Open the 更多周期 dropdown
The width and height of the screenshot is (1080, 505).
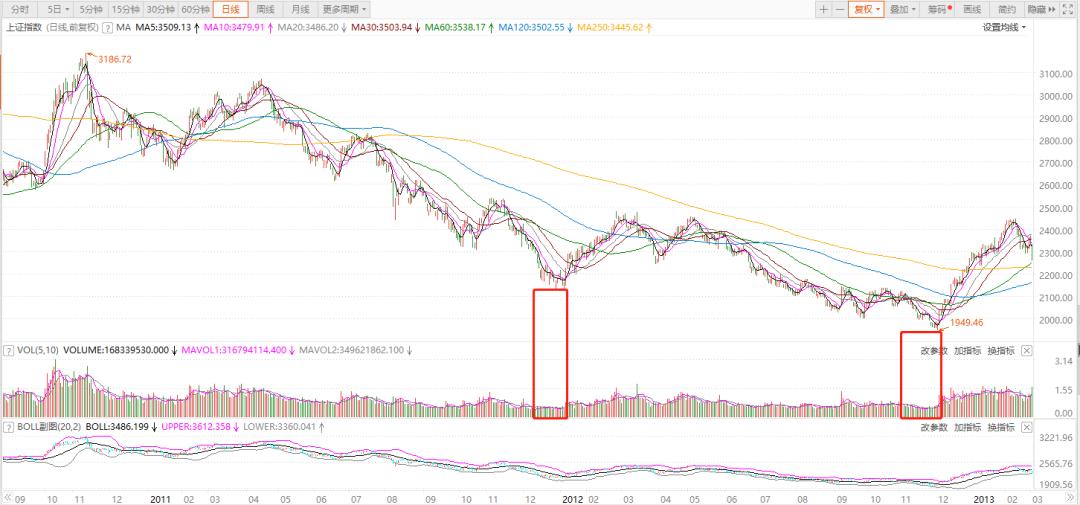tap(344, 10)
